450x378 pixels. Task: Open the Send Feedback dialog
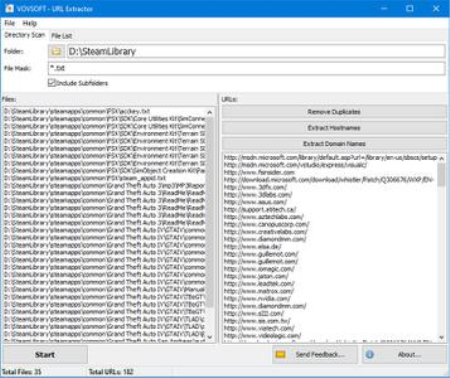pos(315,355)
